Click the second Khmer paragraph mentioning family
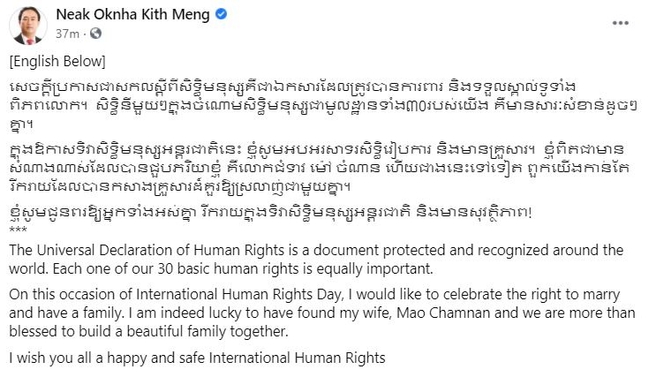Screen dimensions: 650x377 319,168
